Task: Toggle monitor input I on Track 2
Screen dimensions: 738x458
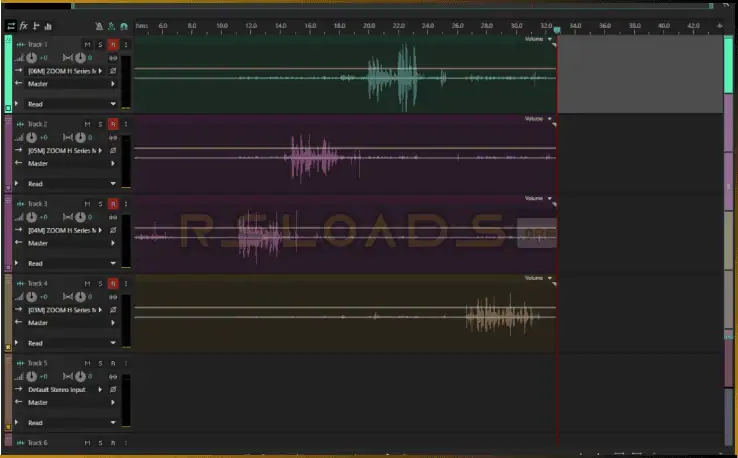Action: pos(126,124)
